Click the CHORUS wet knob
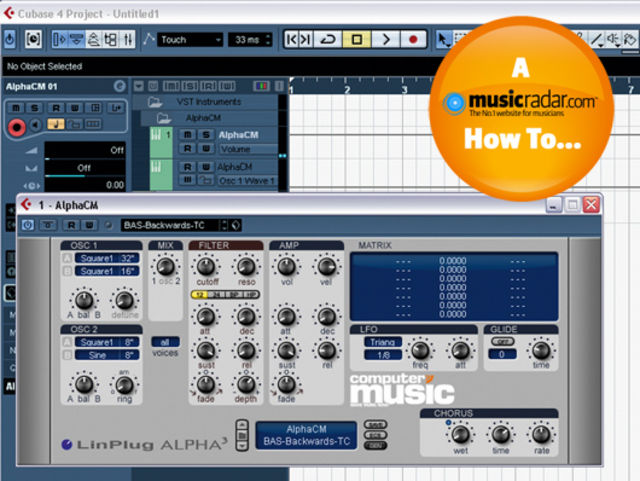This screenshot has width=640, height=481. (461, 434)
